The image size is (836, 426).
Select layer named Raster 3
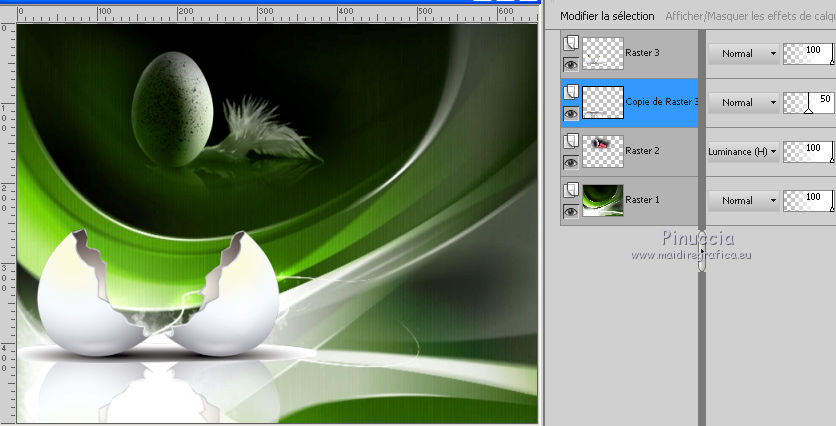pyautogui.click(x=642, y=52)
